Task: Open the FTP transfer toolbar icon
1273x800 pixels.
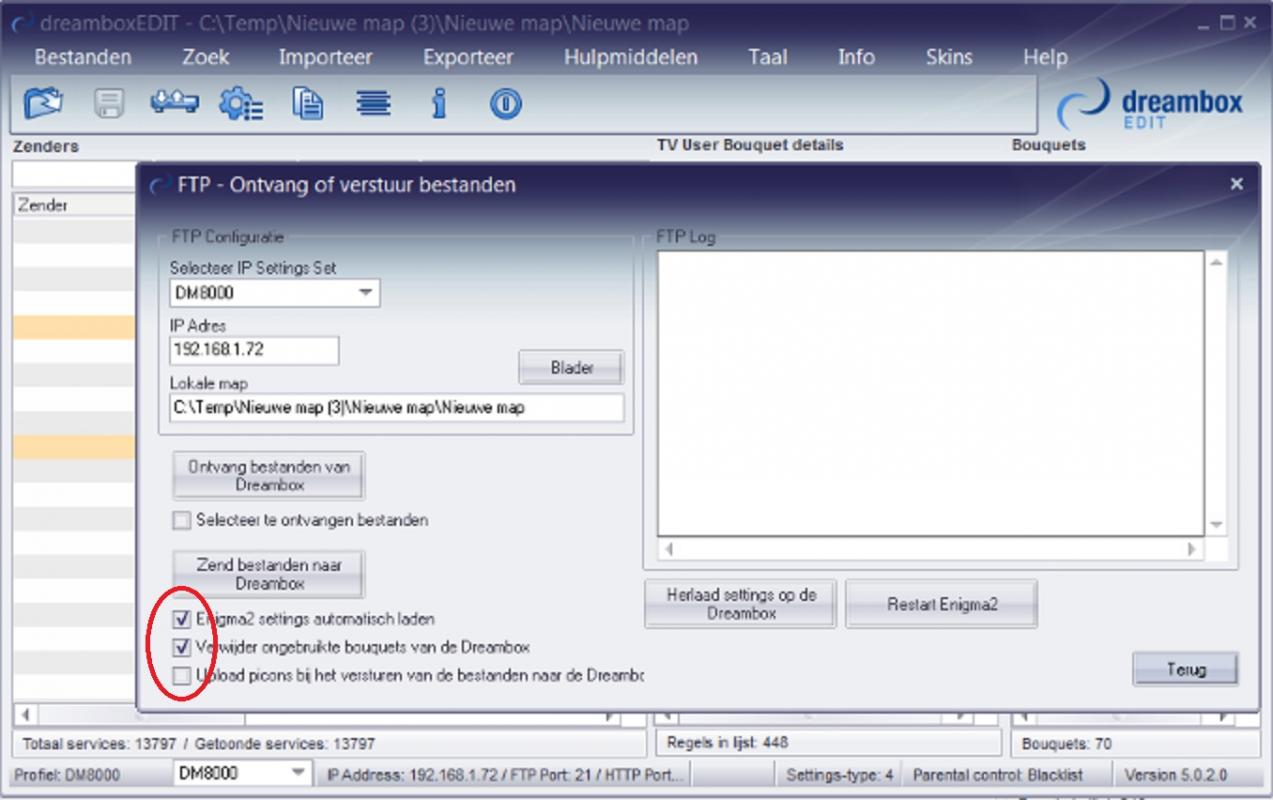Action: (x=175, y=102)
